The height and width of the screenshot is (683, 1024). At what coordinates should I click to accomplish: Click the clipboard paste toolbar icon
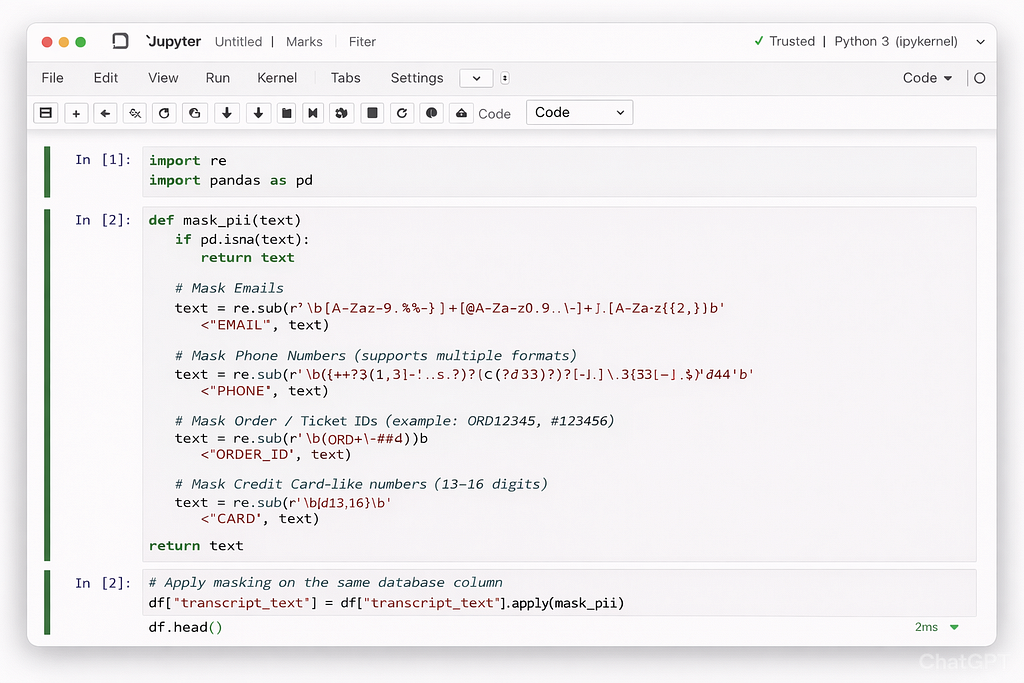[287, 113]
